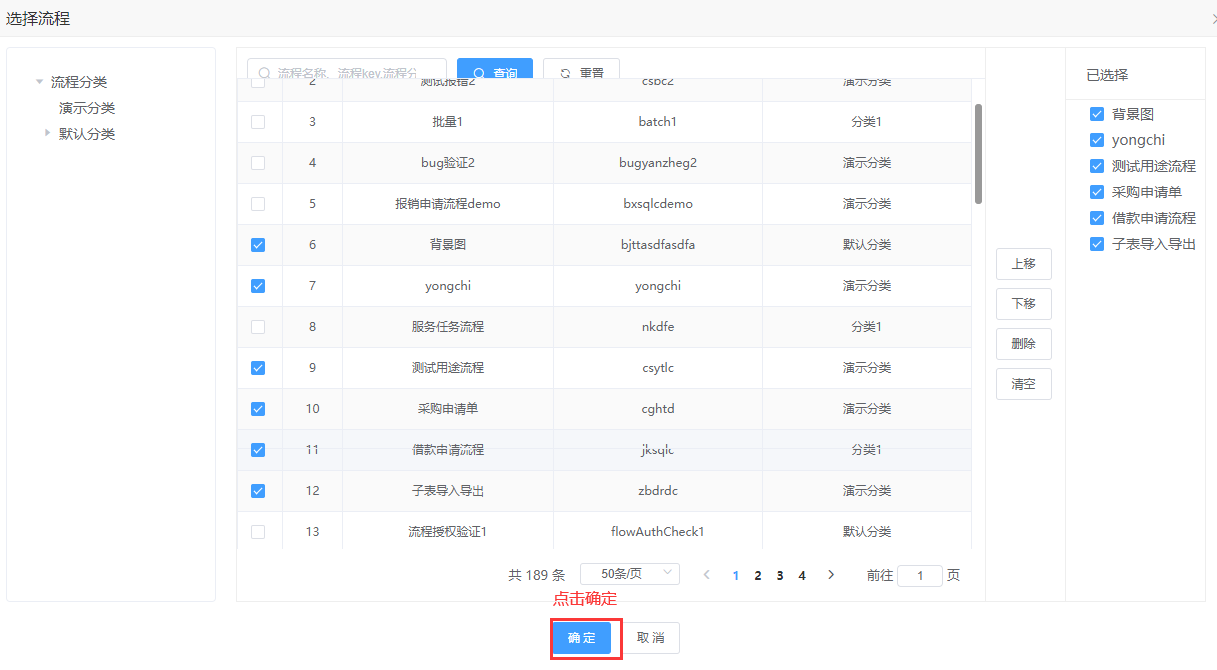Open the 50条/页 page size dropdown
This screenshot has height=670, width=1217.
[630, 574]
